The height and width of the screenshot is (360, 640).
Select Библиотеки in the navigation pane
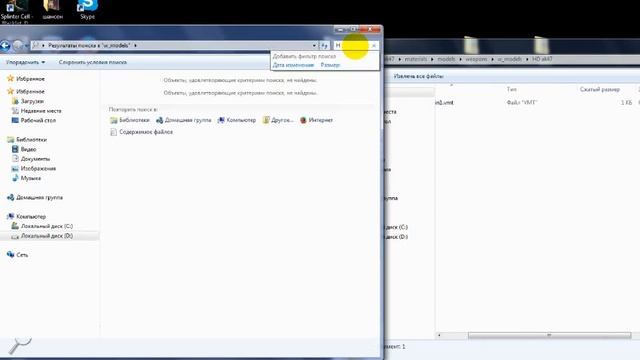31,140
